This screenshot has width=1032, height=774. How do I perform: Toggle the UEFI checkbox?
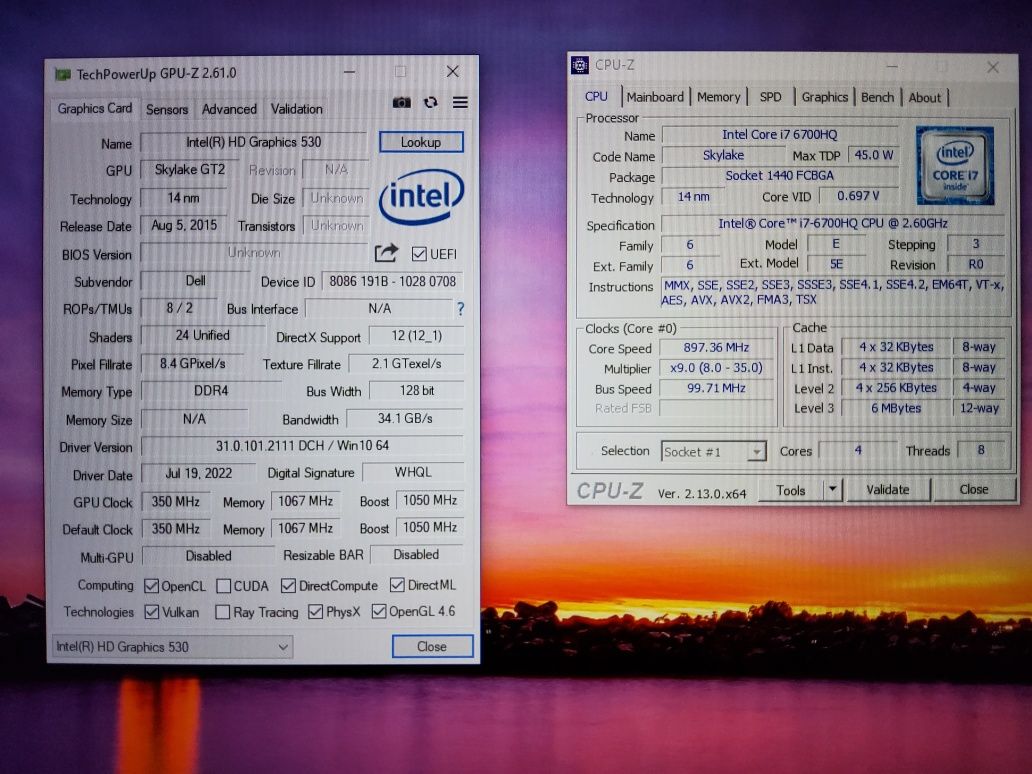click(419, 254)
